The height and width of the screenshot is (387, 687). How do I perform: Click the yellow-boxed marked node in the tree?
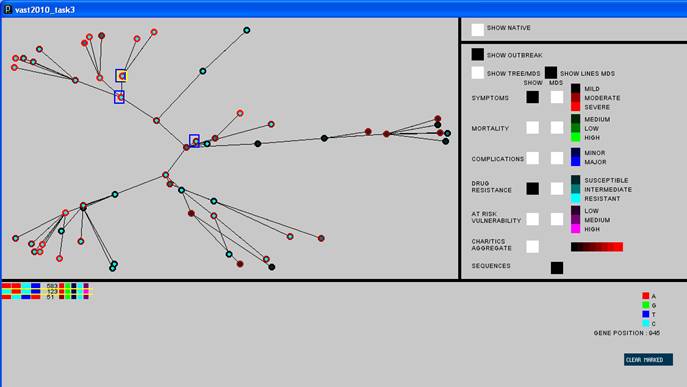122,76
